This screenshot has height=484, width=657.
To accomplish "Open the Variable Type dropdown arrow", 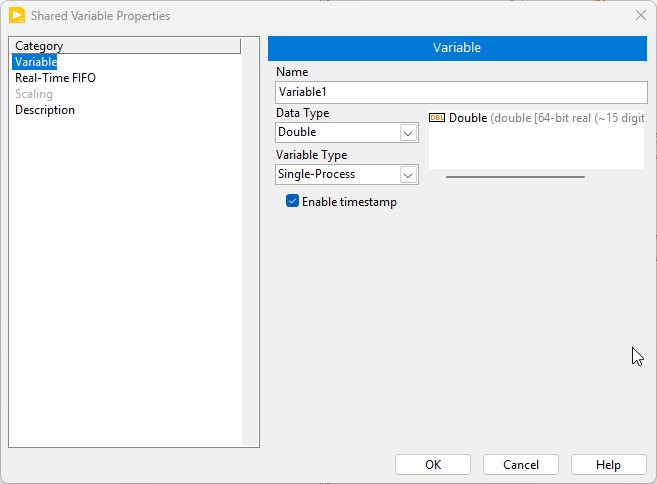I will pos(408,175).
